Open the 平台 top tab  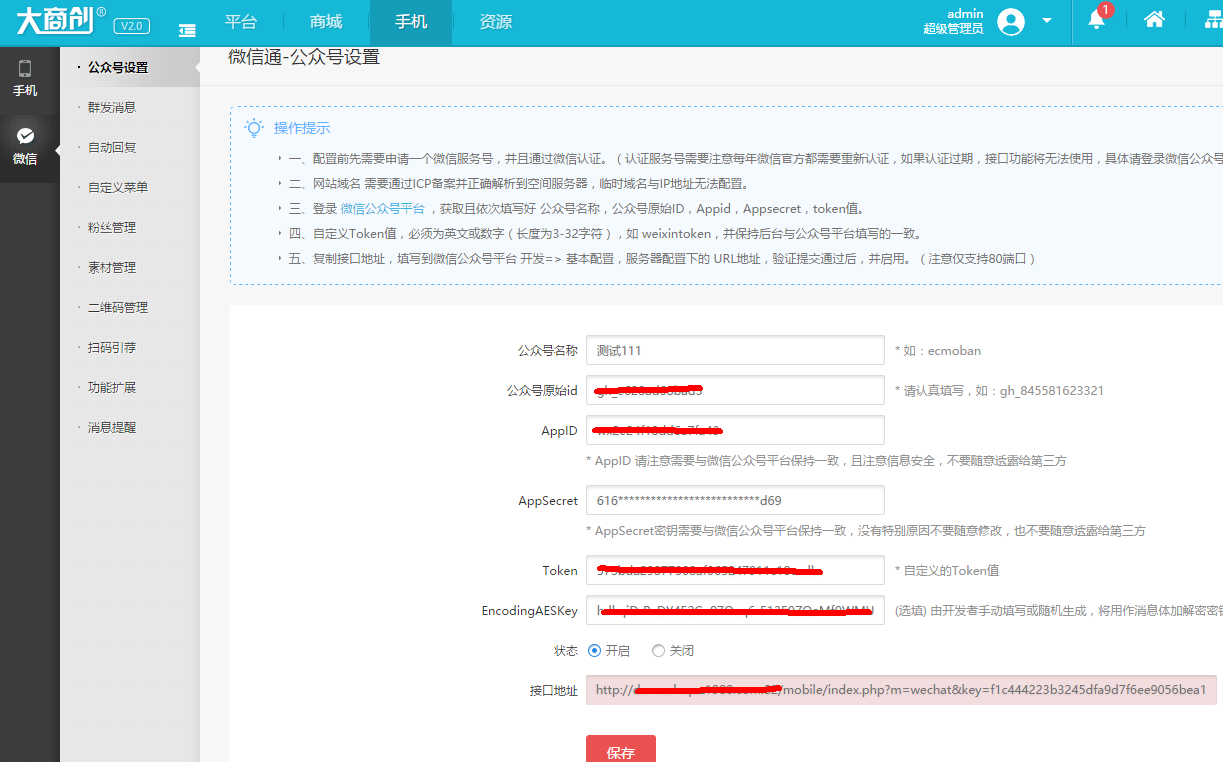[x=241, y=22]
